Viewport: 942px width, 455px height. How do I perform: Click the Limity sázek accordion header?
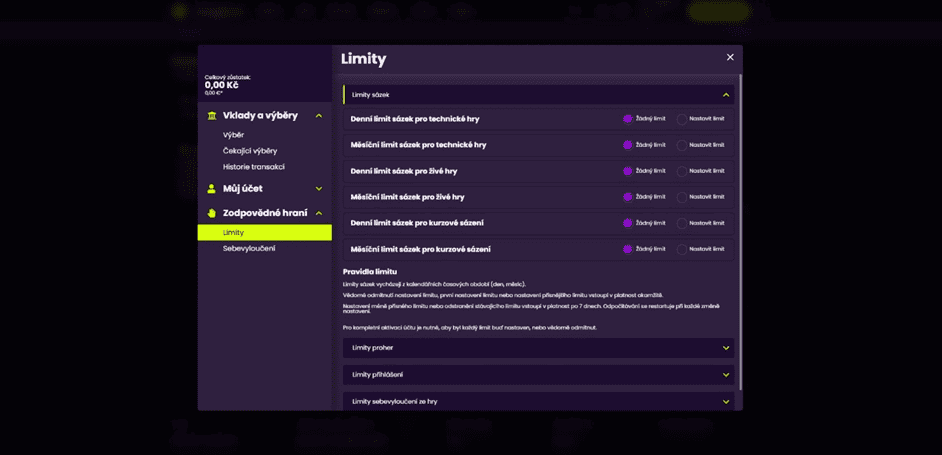pyautogui.click(x=538, y=95)
